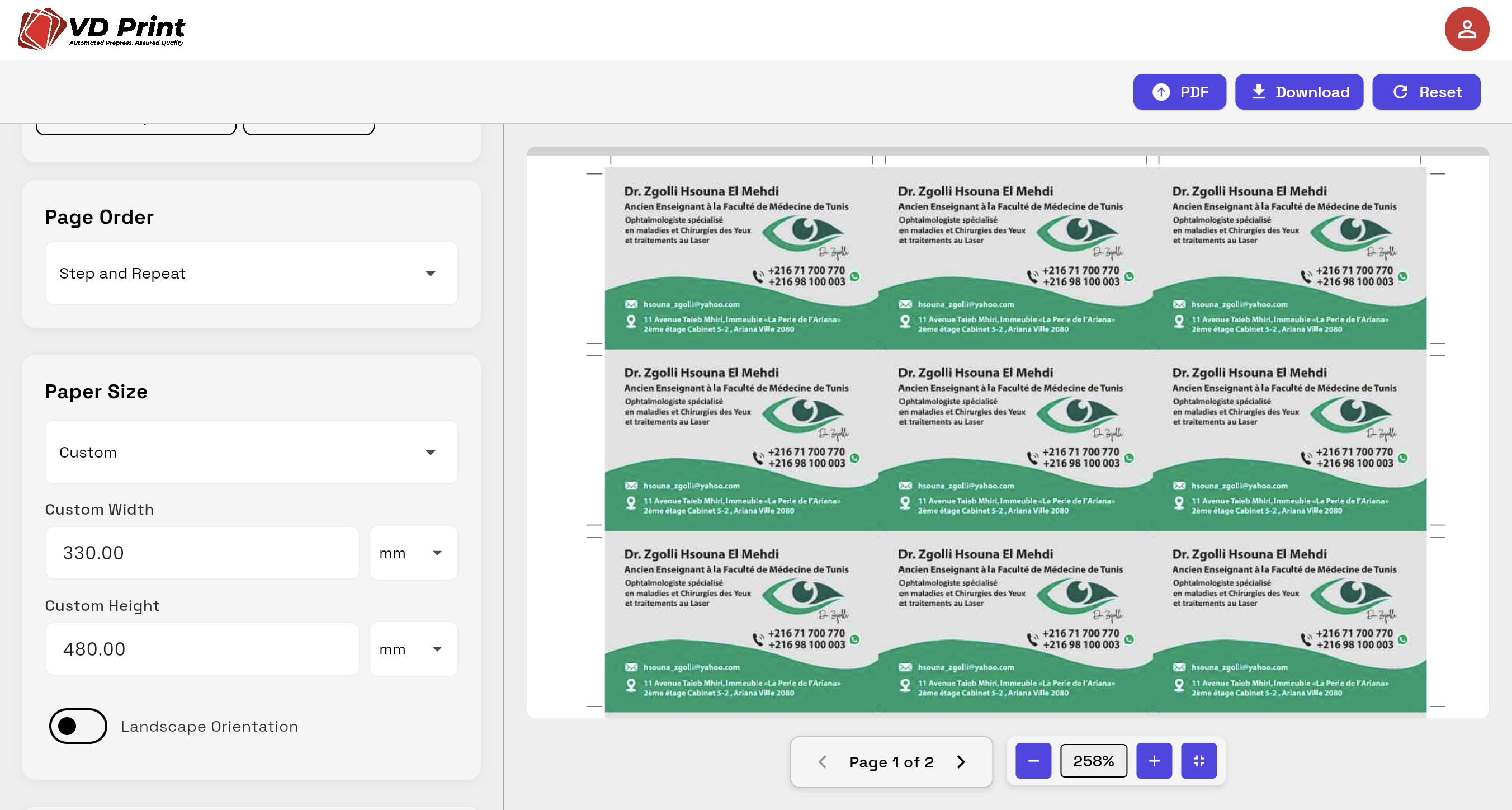Screen dimensions: 1512x810
Task: Open the Page Order dropdown
Action: pyautogui.click(x=251, y=273)
